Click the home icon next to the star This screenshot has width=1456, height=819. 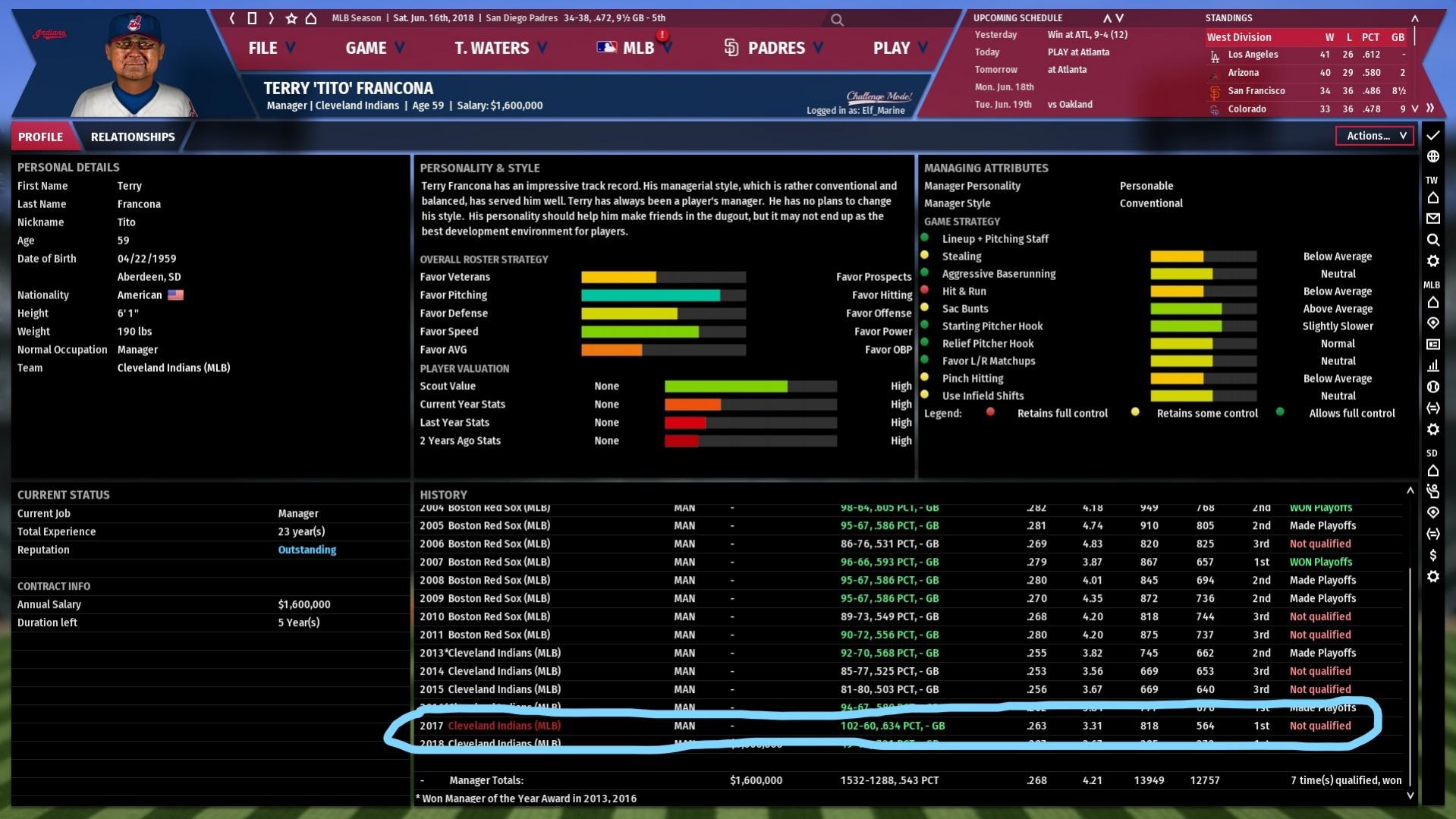[x=311, y=18]
